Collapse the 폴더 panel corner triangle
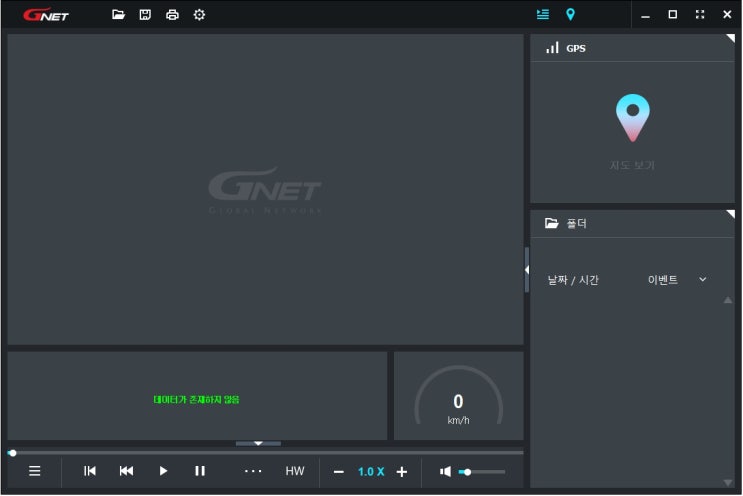The height and width of the screenshot is (496, 743). 730,215
